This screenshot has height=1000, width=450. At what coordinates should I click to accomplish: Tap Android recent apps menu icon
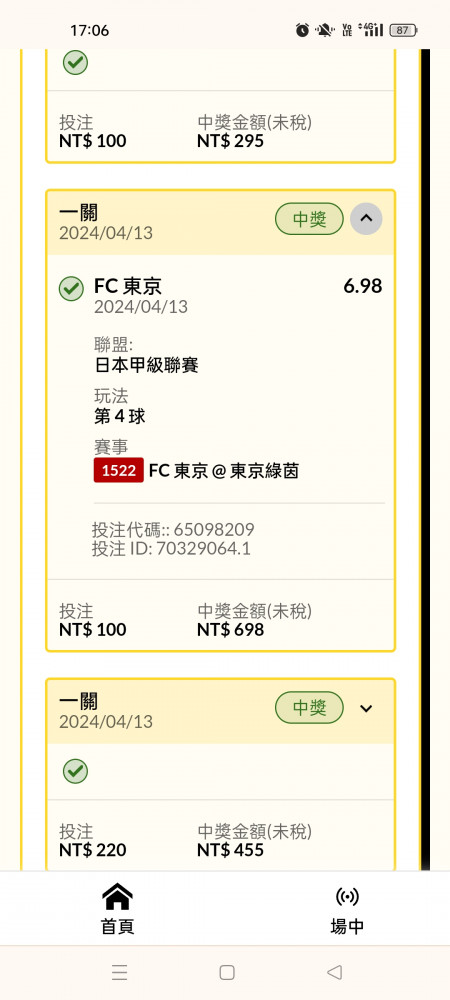119,972
